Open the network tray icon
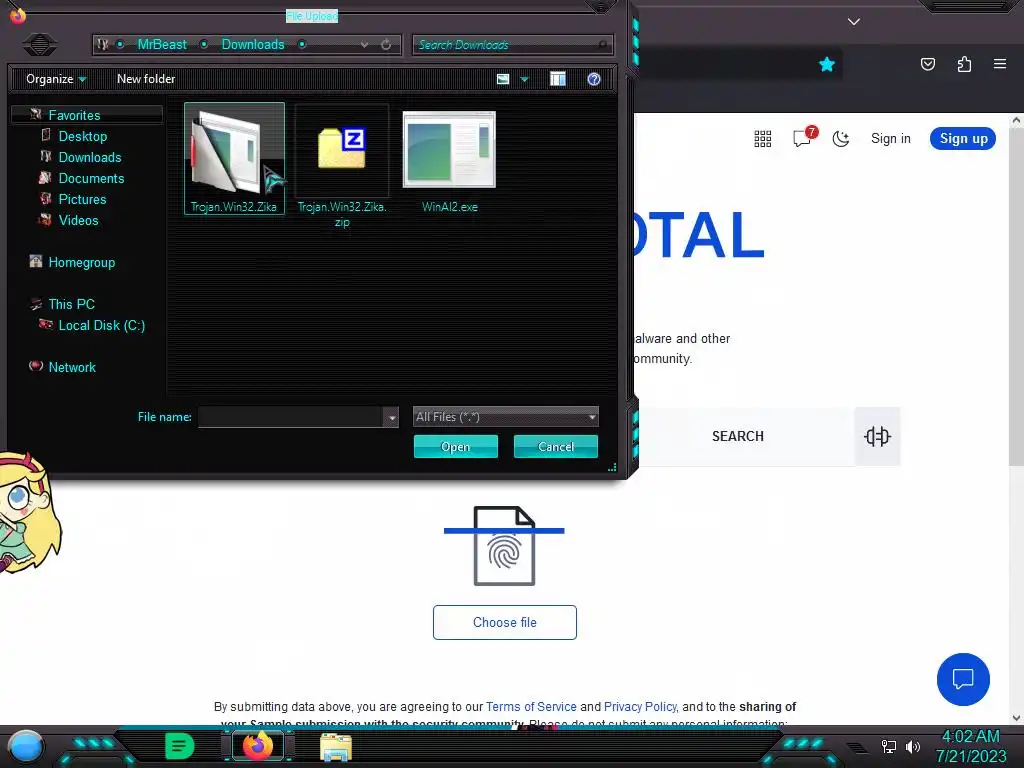The width and height of the screenshot is (1024, 768). coord(889,746)
